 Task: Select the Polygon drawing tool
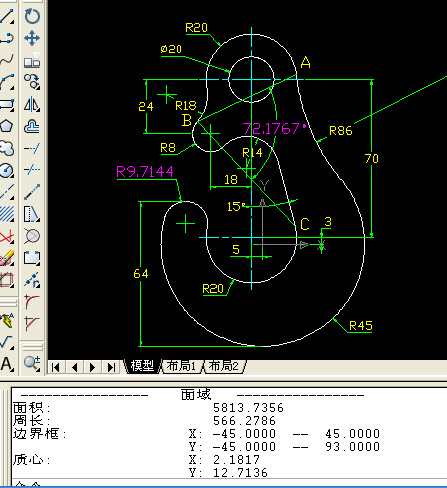click(7, 126)
